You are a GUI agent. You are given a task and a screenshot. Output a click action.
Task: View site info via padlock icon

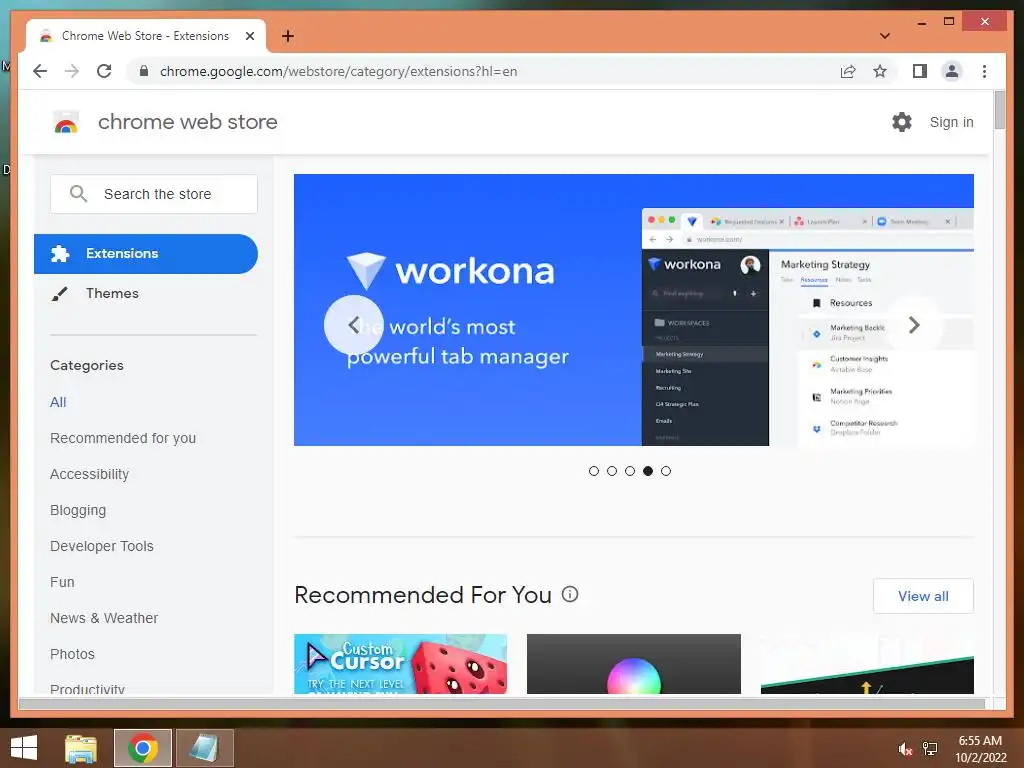pos(144,71)
